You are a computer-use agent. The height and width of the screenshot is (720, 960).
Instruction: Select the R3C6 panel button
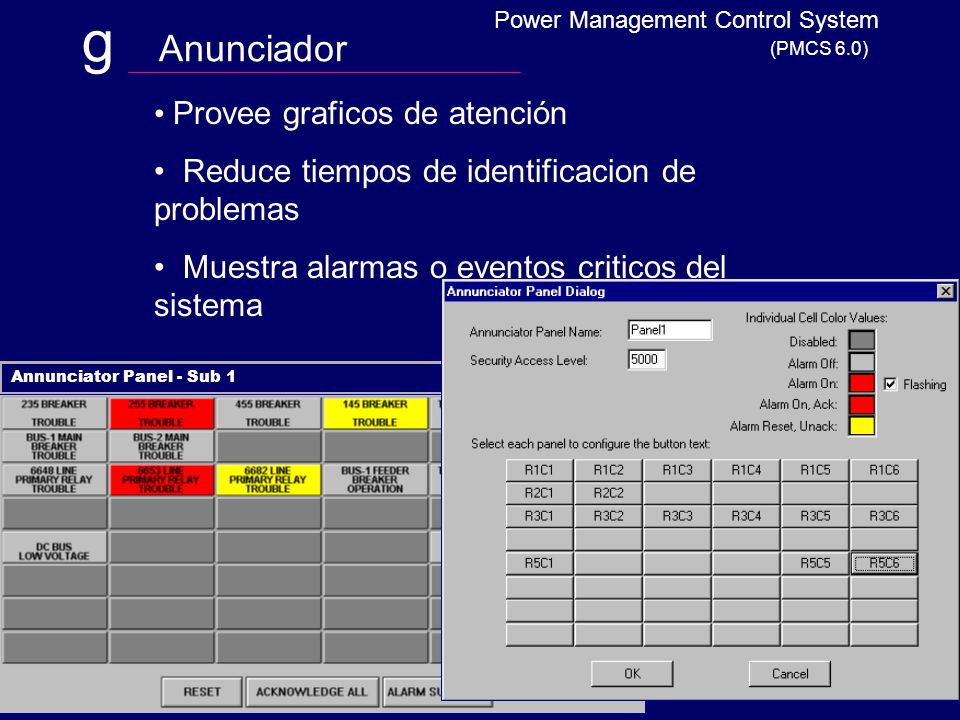pyautogui.click(x=884, y=516)
